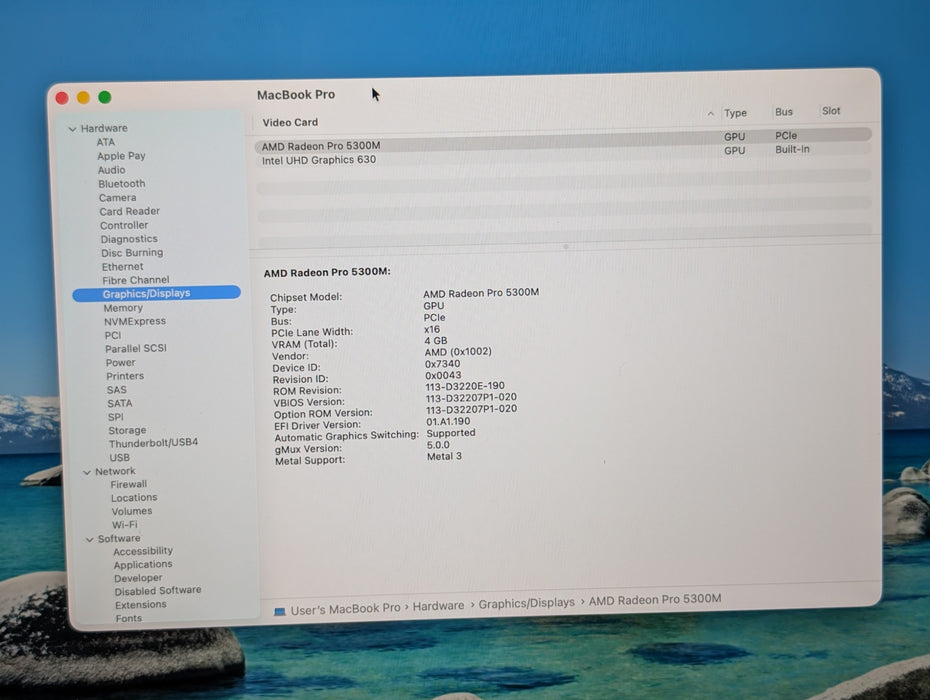Image resolution: width=930 pixels, height=700 pixels.
Task: Open Card Reader details
Action: (129, 211)
